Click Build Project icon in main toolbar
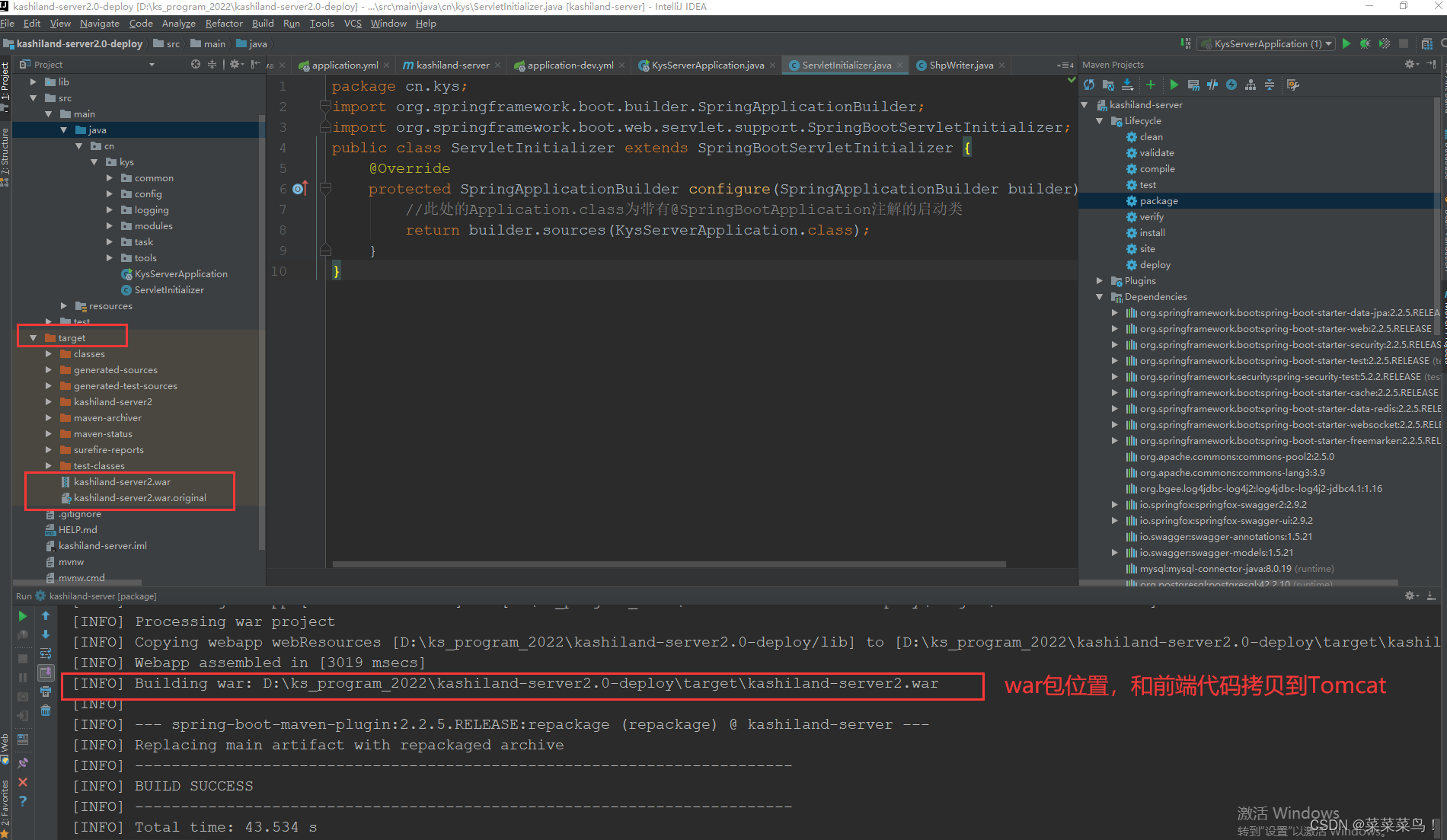Image resolution: width=1447 pixels, height=840 pixels. 1186,43
